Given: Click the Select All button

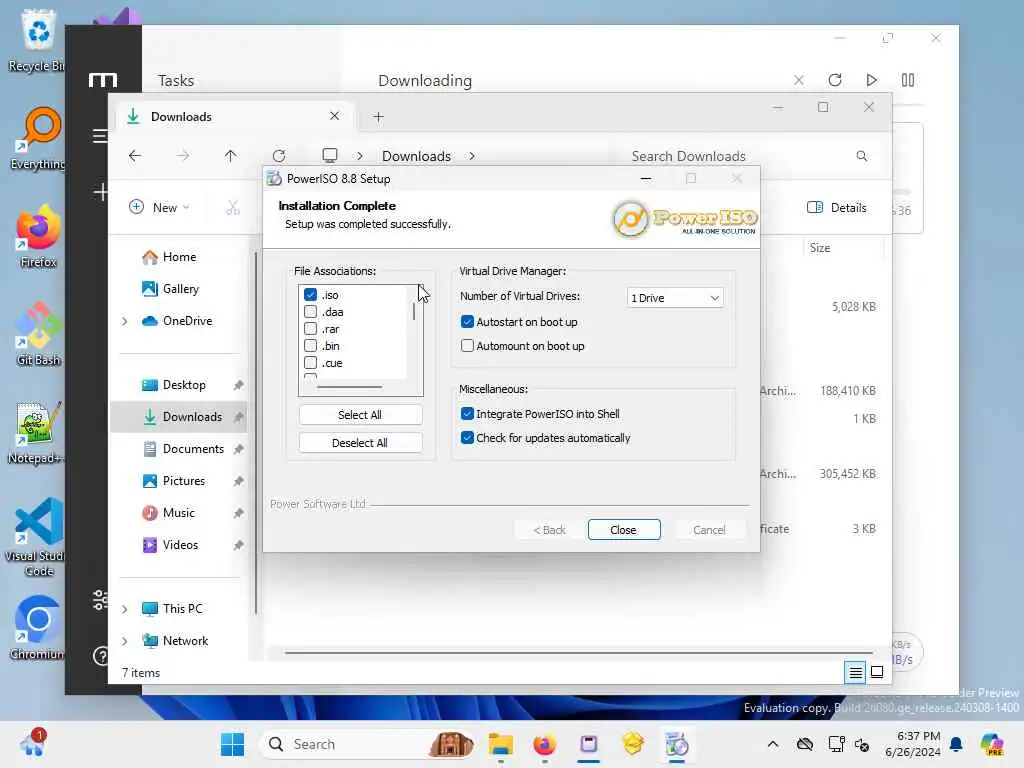Looking at the screenshot, I should [x=360, y=415].
